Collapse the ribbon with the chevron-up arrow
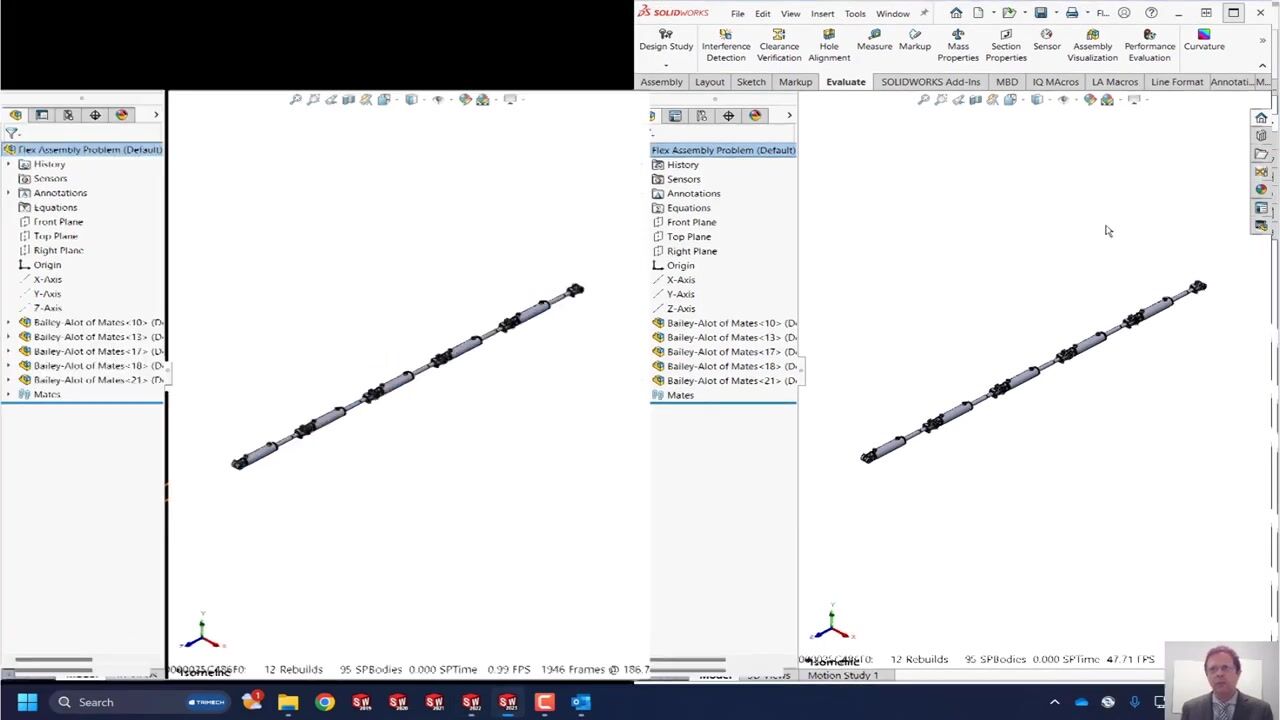 1262,65
